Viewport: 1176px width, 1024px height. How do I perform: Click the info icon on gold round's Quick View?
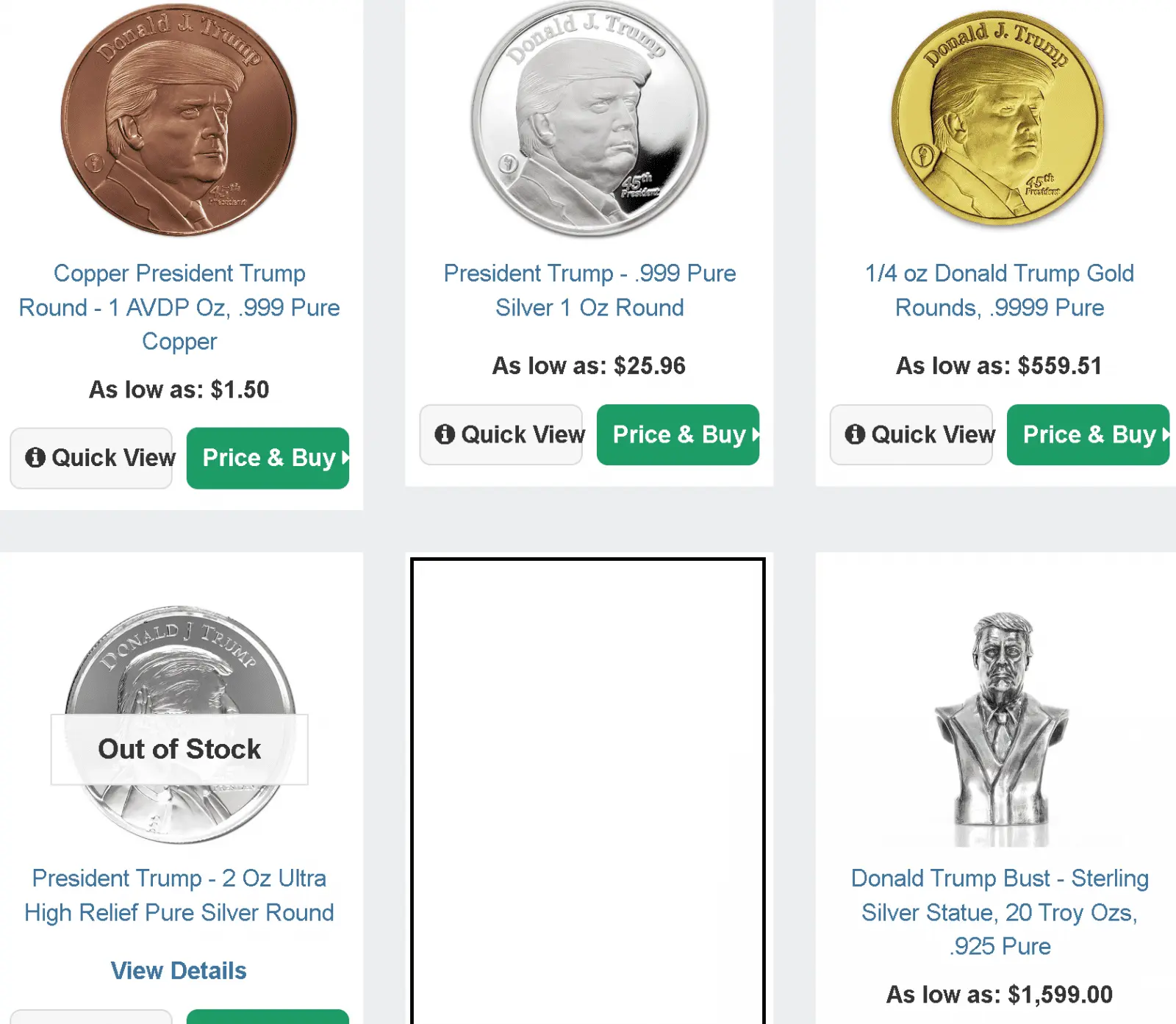(x=855, y=434)
